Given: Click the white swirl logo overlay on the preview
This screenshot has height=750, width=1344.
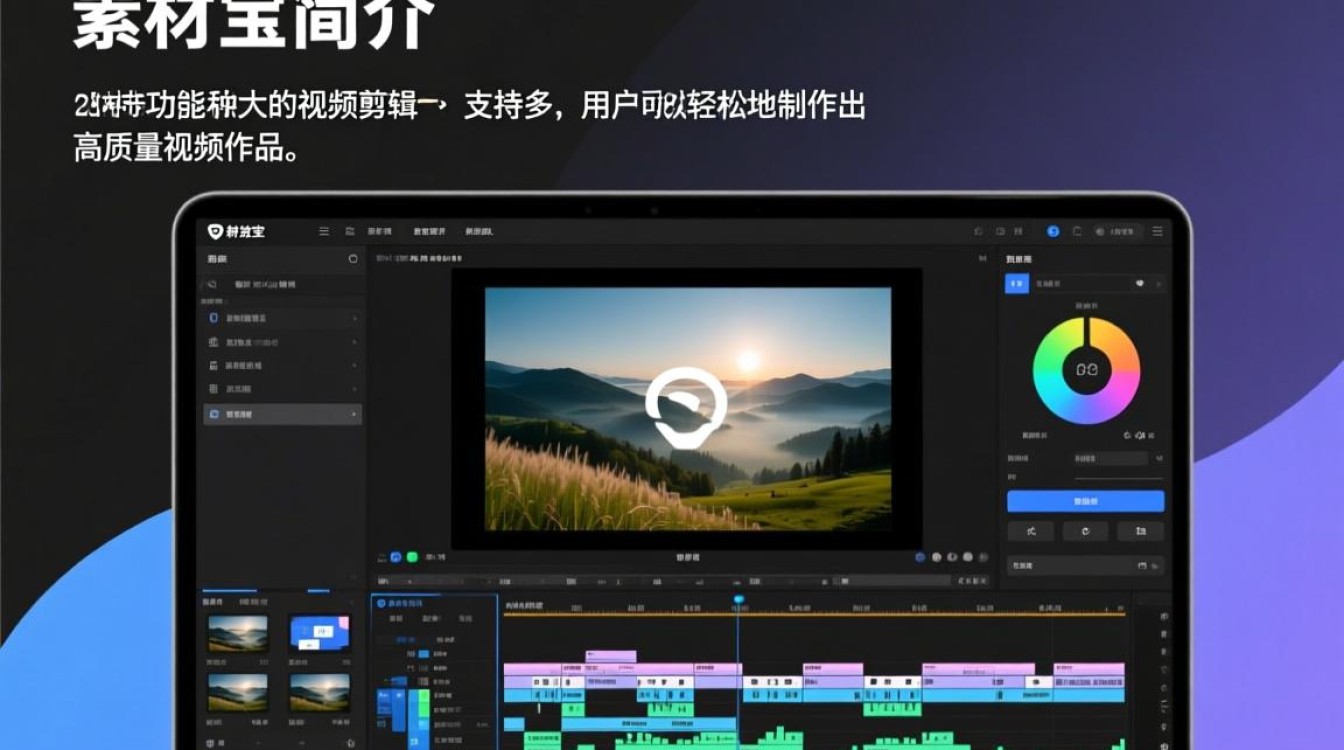Looking at the screenshot, I should [686, 407].
